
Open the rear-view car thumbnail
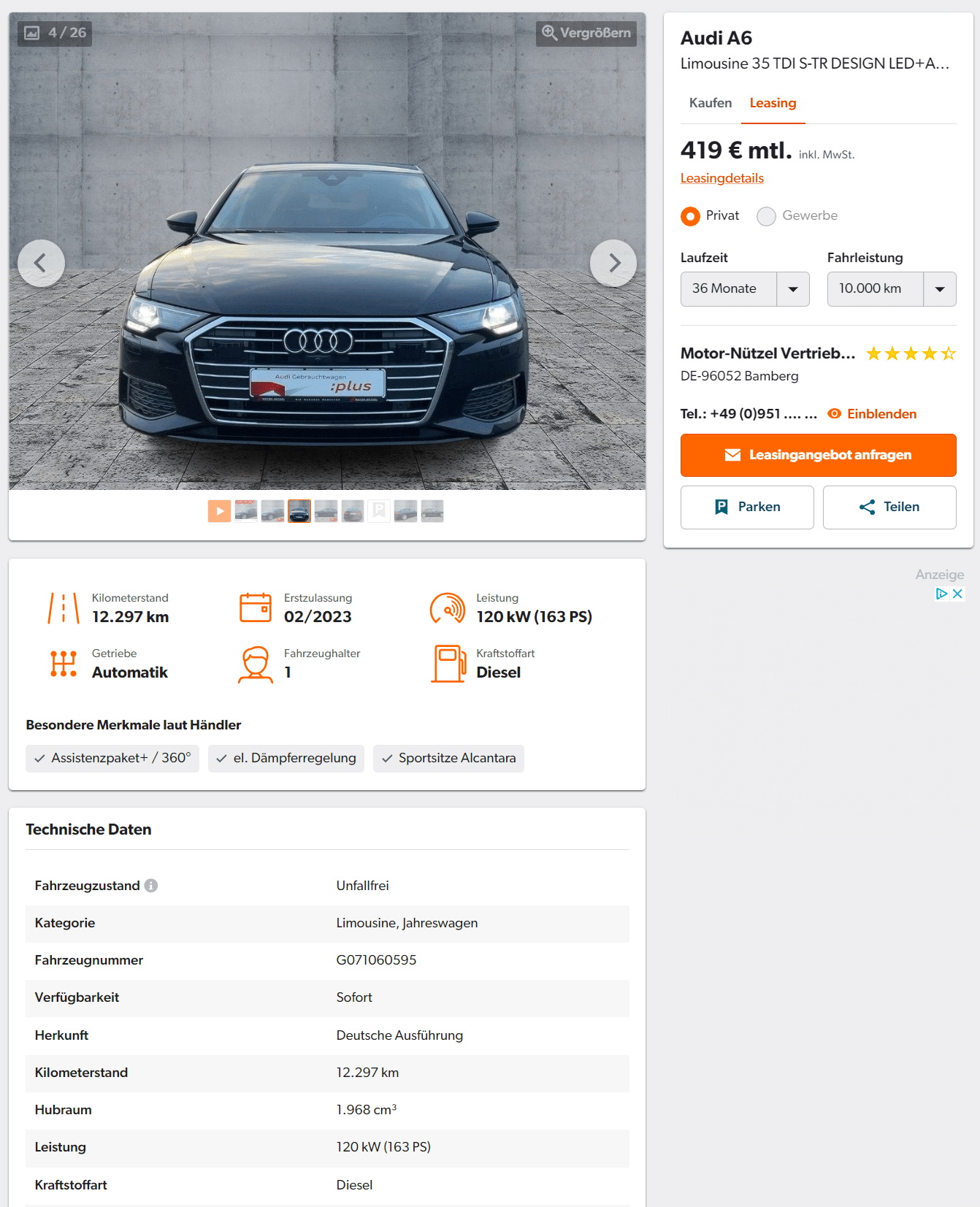click(353, 510)
